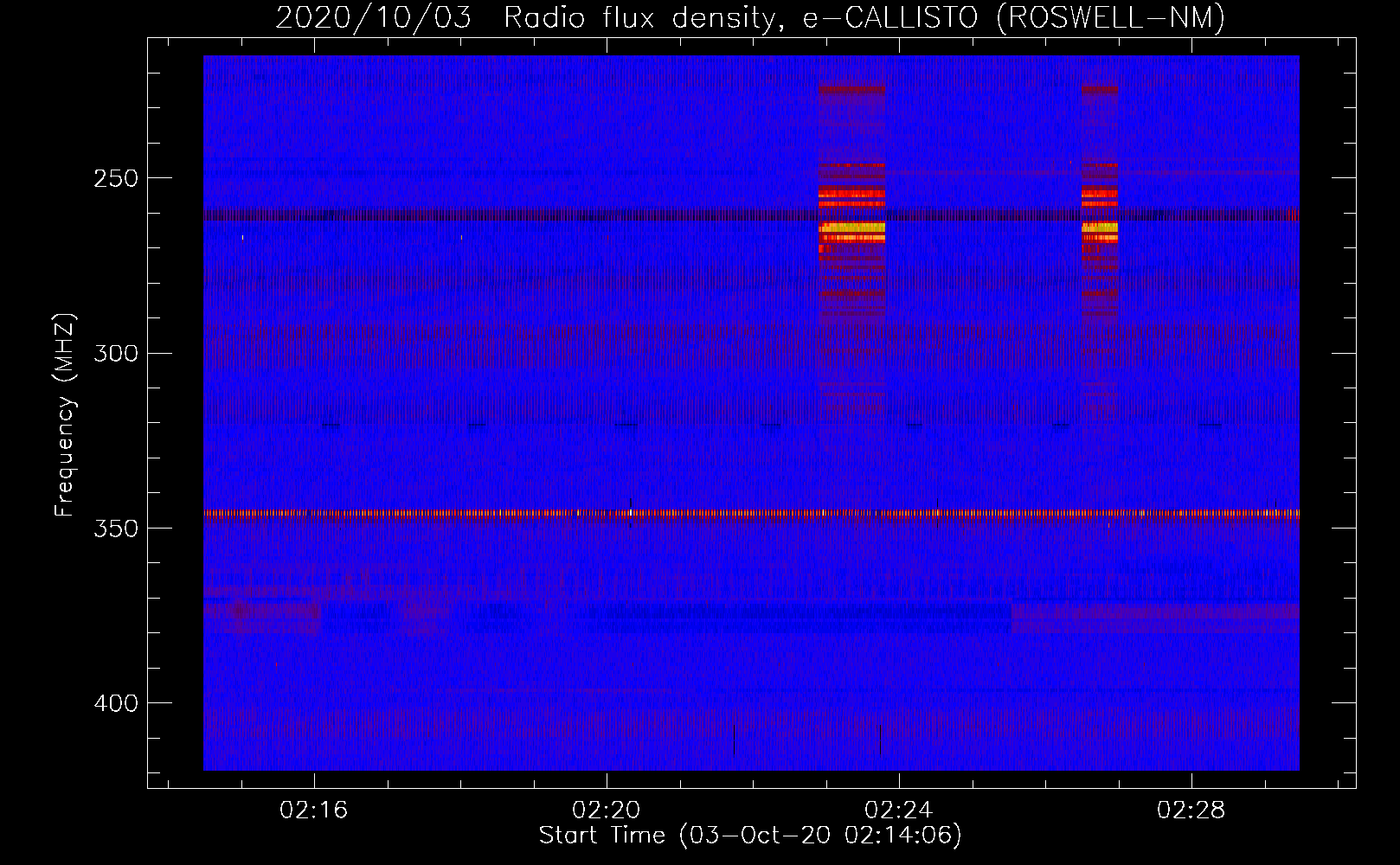Click the 'Start Time (03-Oct-20 02:14:06)' label
1400x865 pixels.
[x=750, y=835]
